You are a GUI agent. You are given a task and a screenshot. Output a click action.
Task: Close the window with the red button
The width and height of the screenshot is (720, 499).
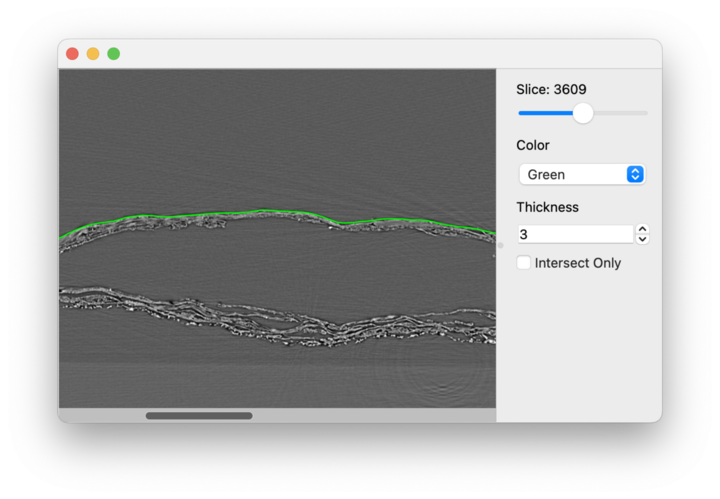[x=73, y=54]
